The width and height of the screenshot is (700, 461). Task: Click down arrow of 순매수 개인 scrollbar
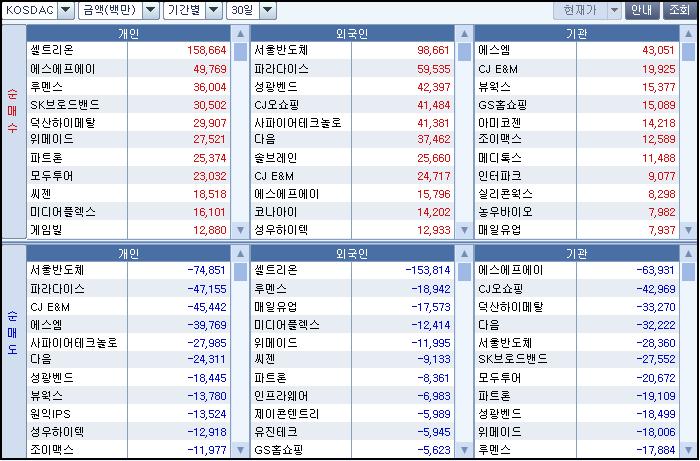click(x=241, y=230)
